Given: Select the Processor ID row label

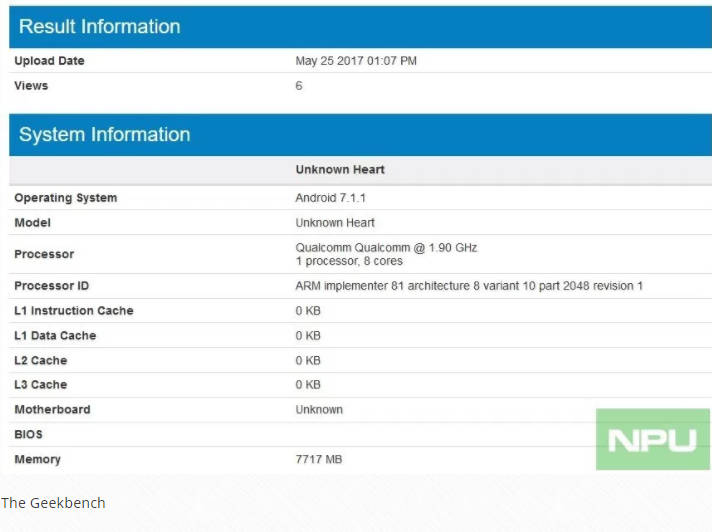Looking at the screenshot, I should [52, 286].
